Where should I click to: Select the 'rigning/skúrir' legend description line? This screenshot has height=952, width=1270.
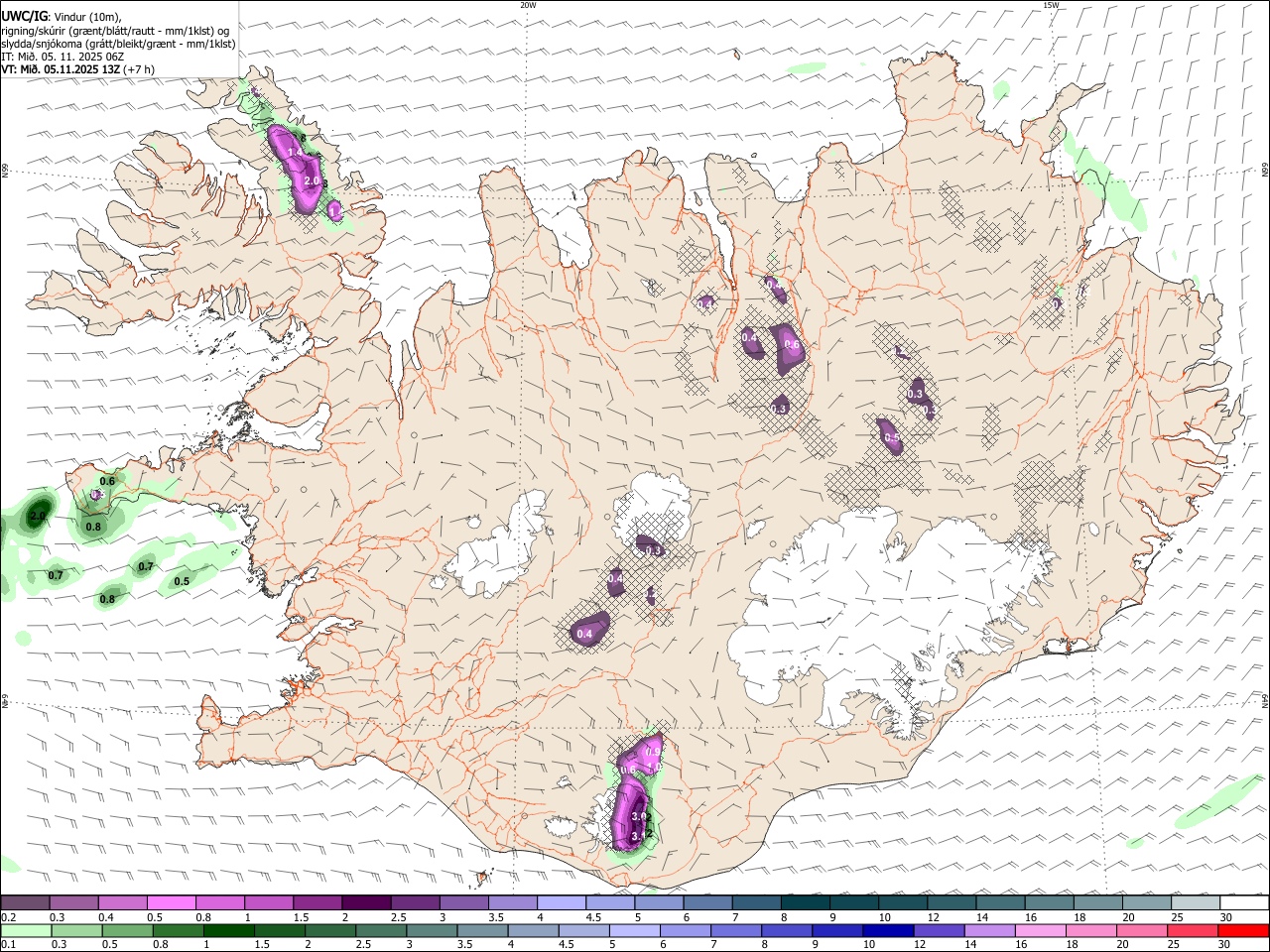(115, 31)
